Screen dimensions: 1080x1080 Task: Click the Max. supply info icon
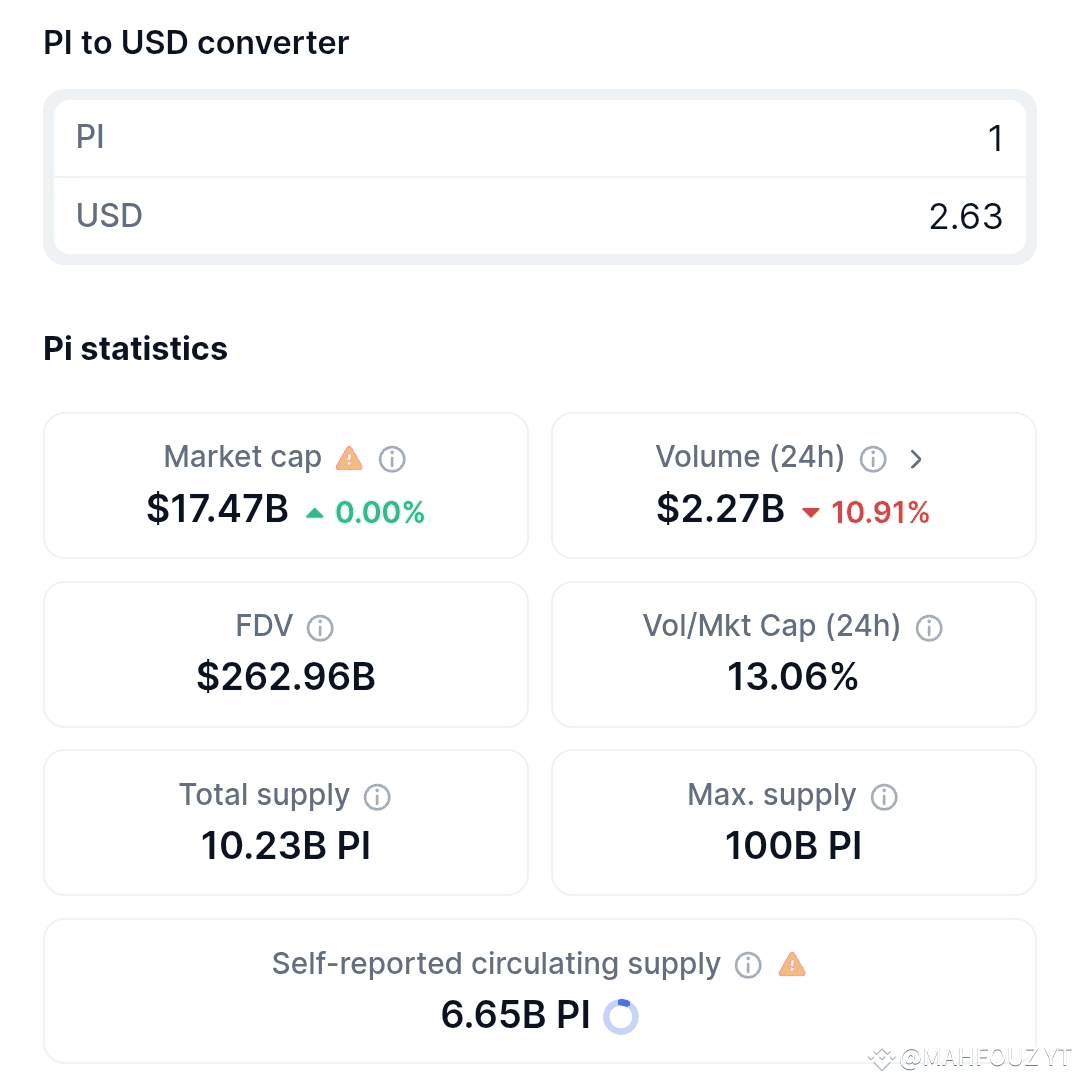click(884, 797)
